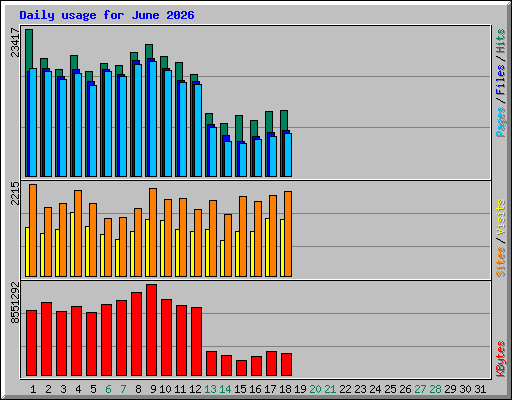Click the 8551292 KBytes axis value
This screenshot has height=400, width=512.
tap(15, 302)
